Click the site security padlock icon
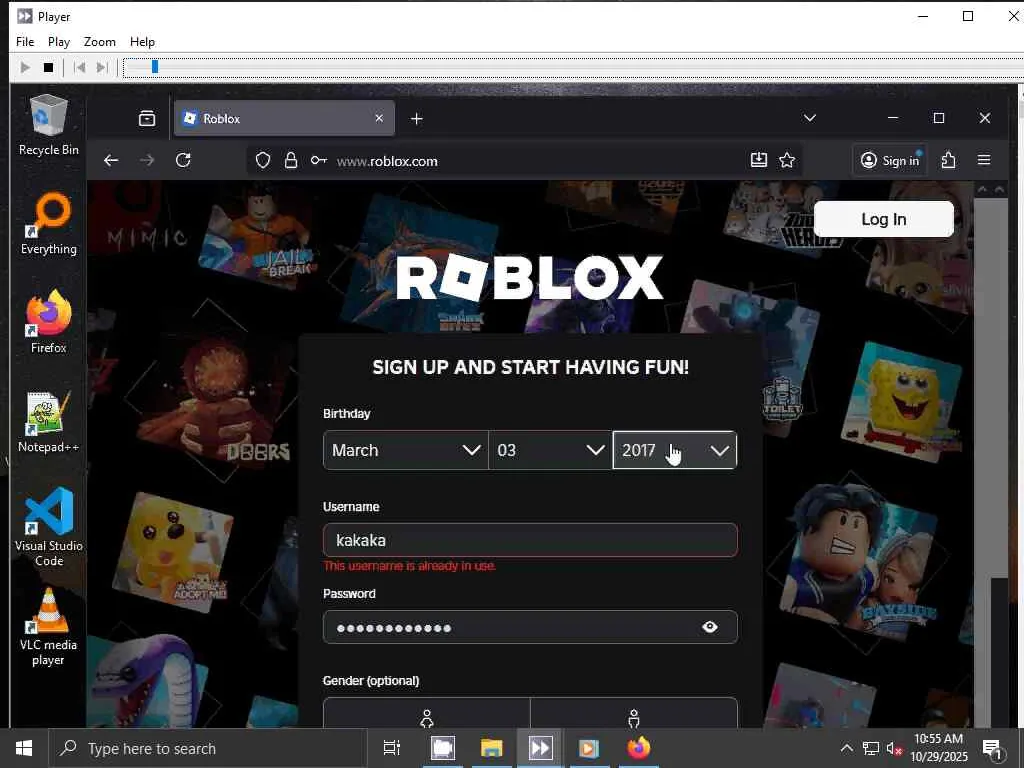This screenshot has height=768, width=1024. (291, 161)
